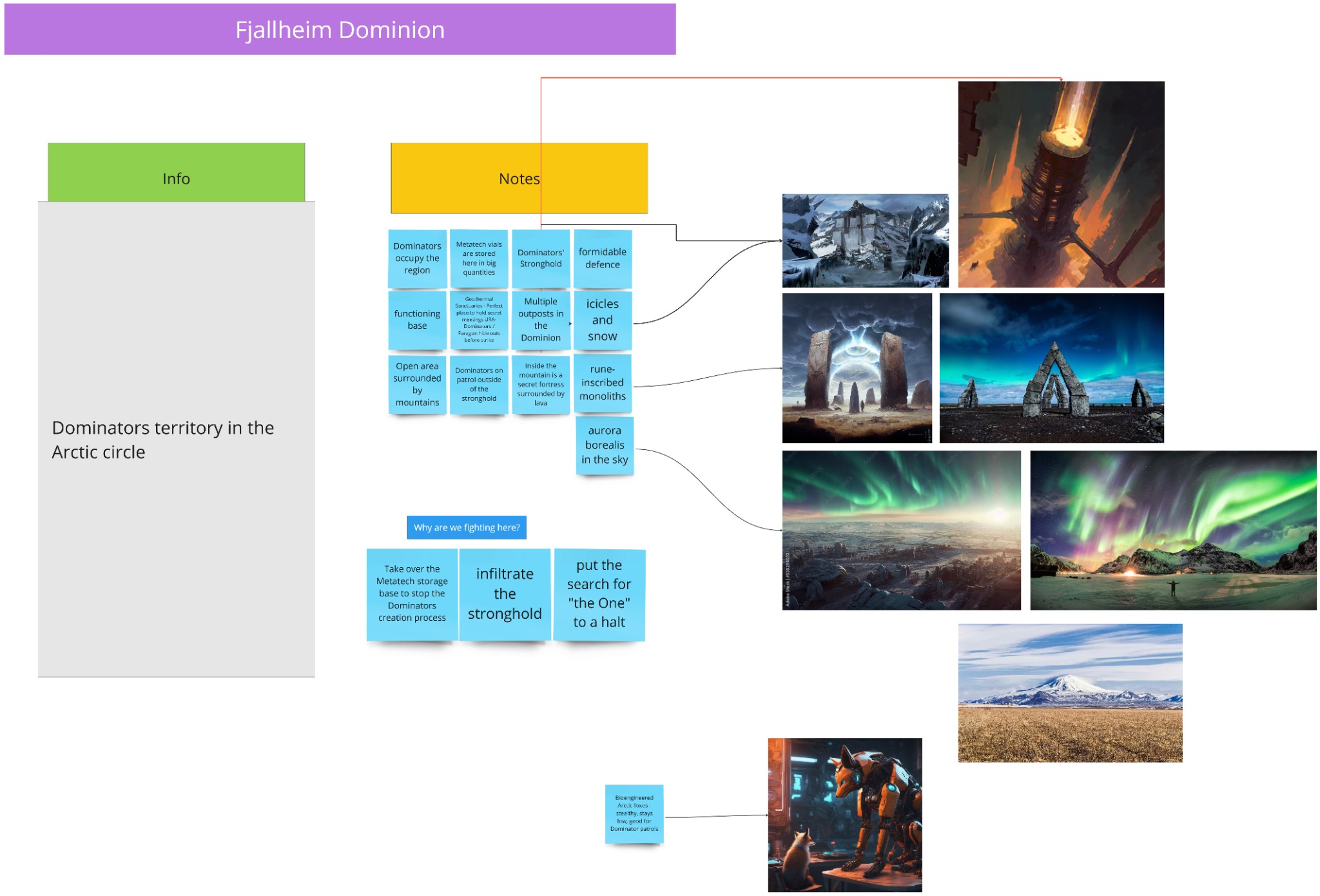Select the 'put the search for the One' note

[599, 594]
